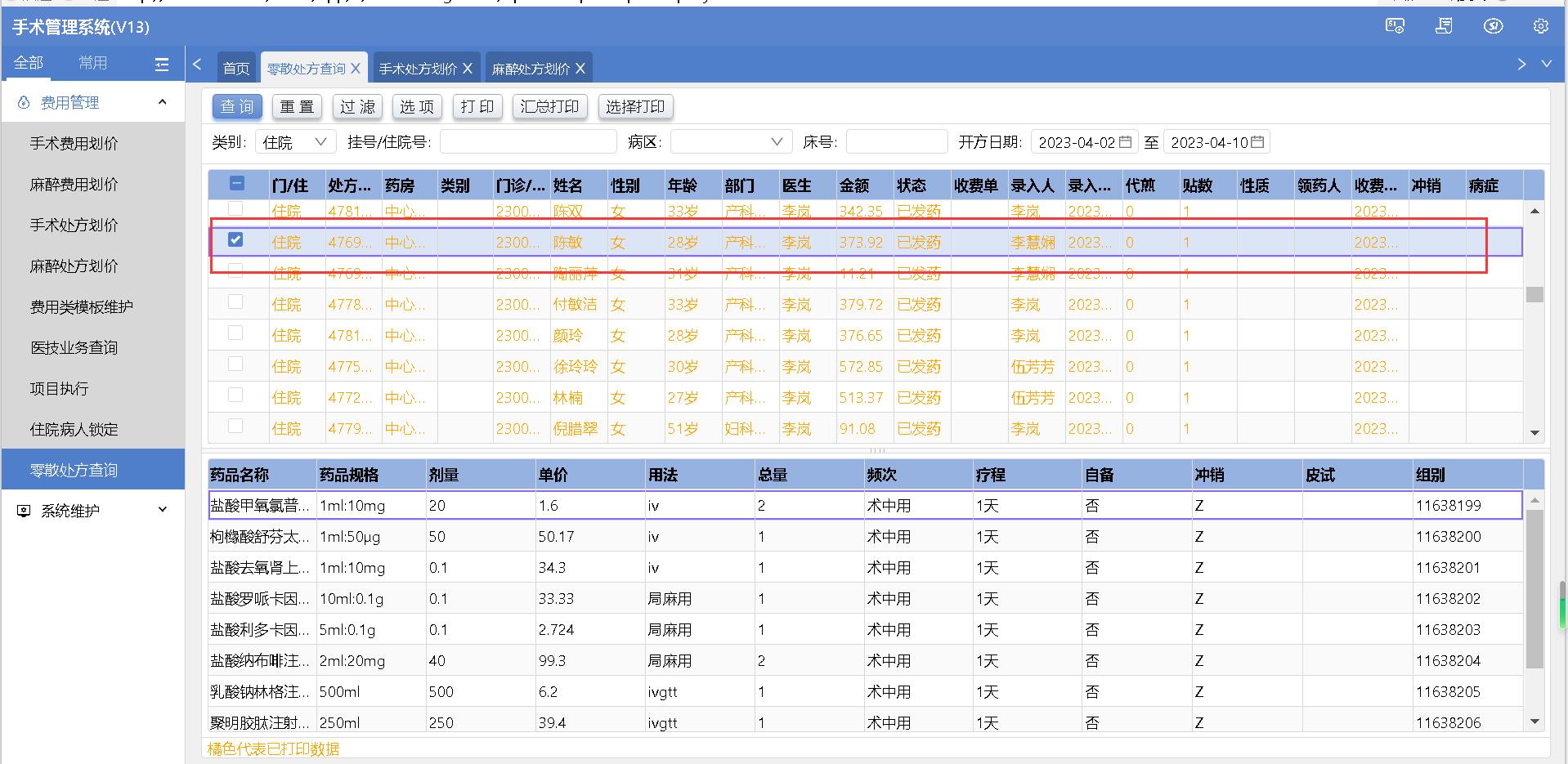Click the 重置 button
The height and width of the screenshot is (764, 1568).
[297, 106]
